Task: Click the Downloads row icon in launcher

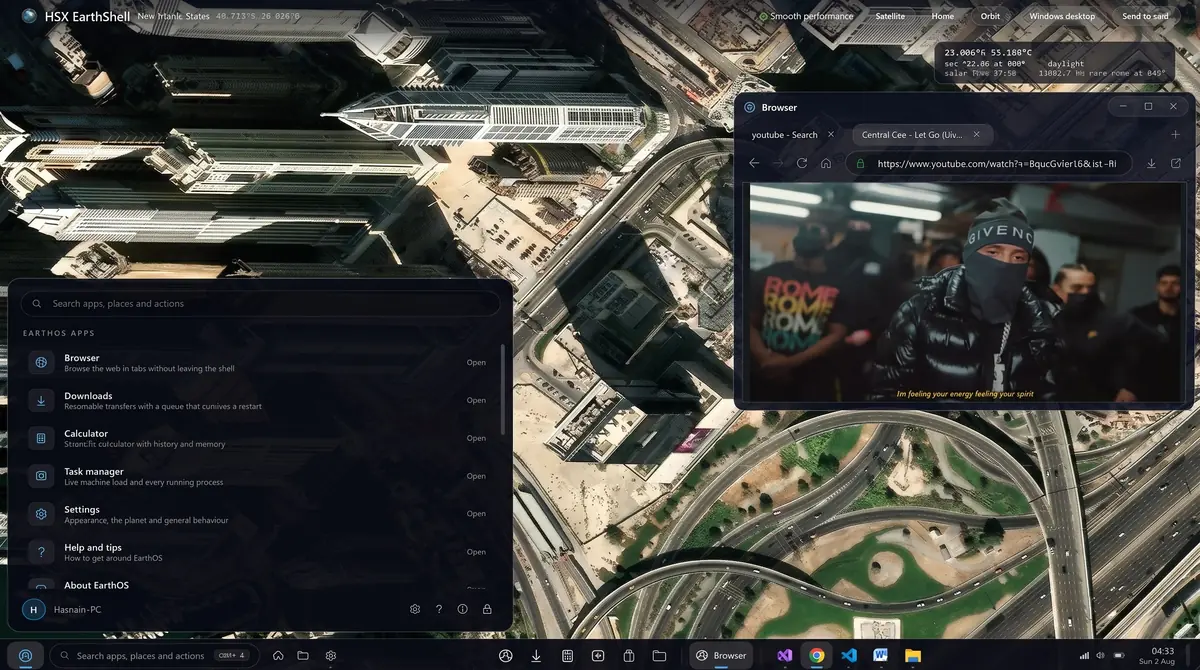Action: tap(41, 400)
